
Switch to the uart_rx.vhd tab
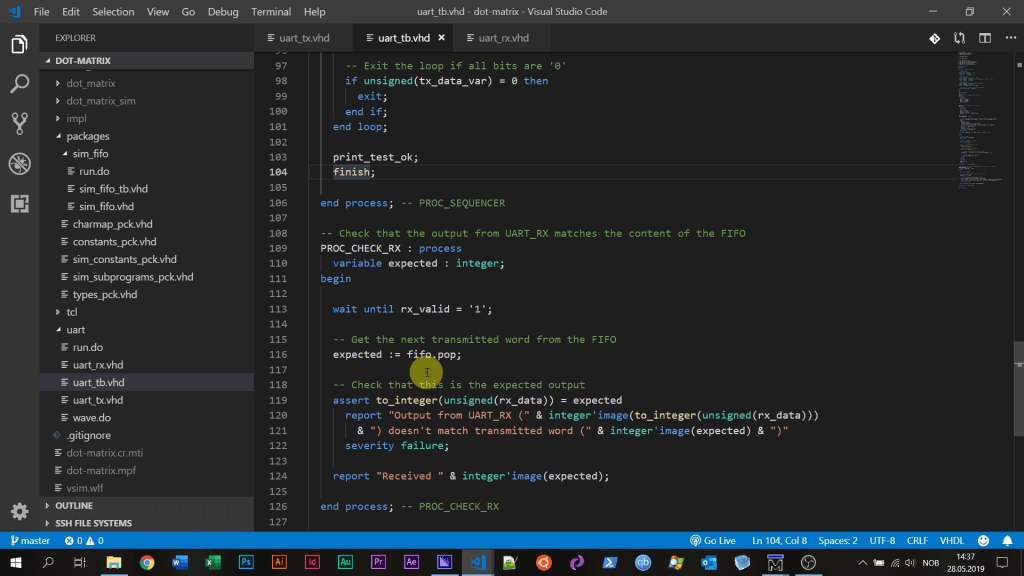tap(503, 36)
